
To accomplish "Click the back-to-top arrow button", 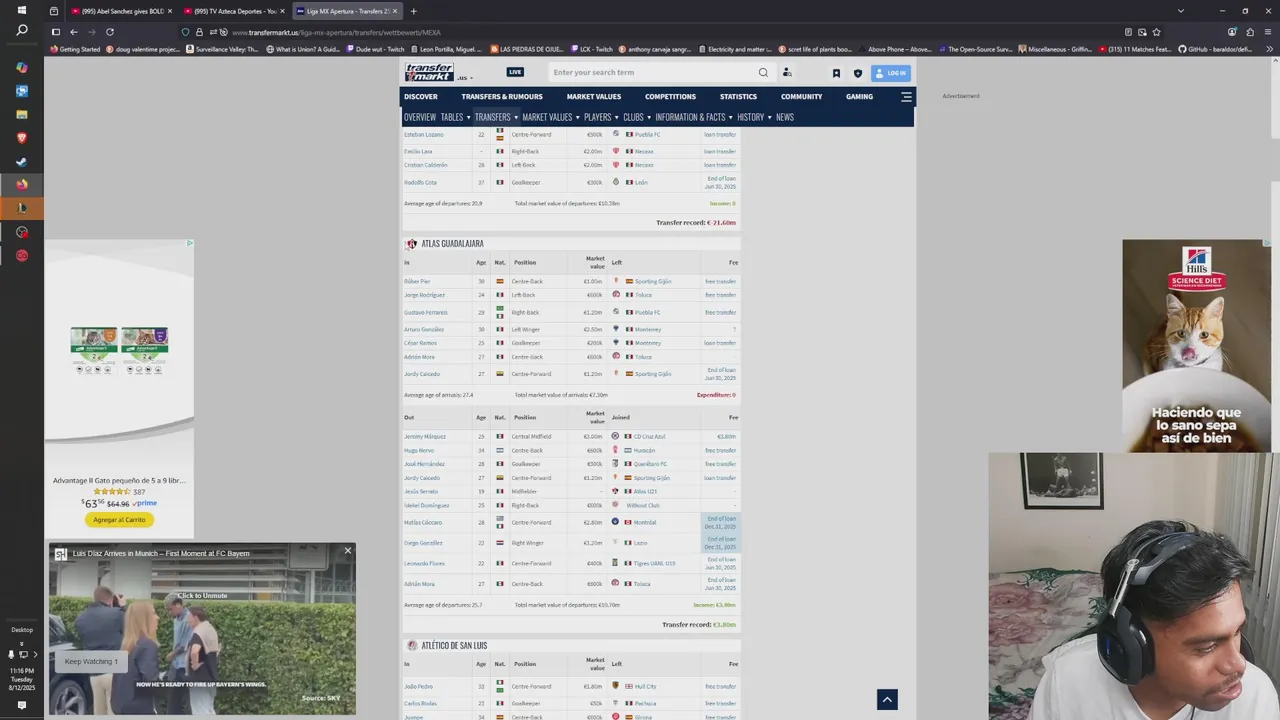I will coord(887,700).
